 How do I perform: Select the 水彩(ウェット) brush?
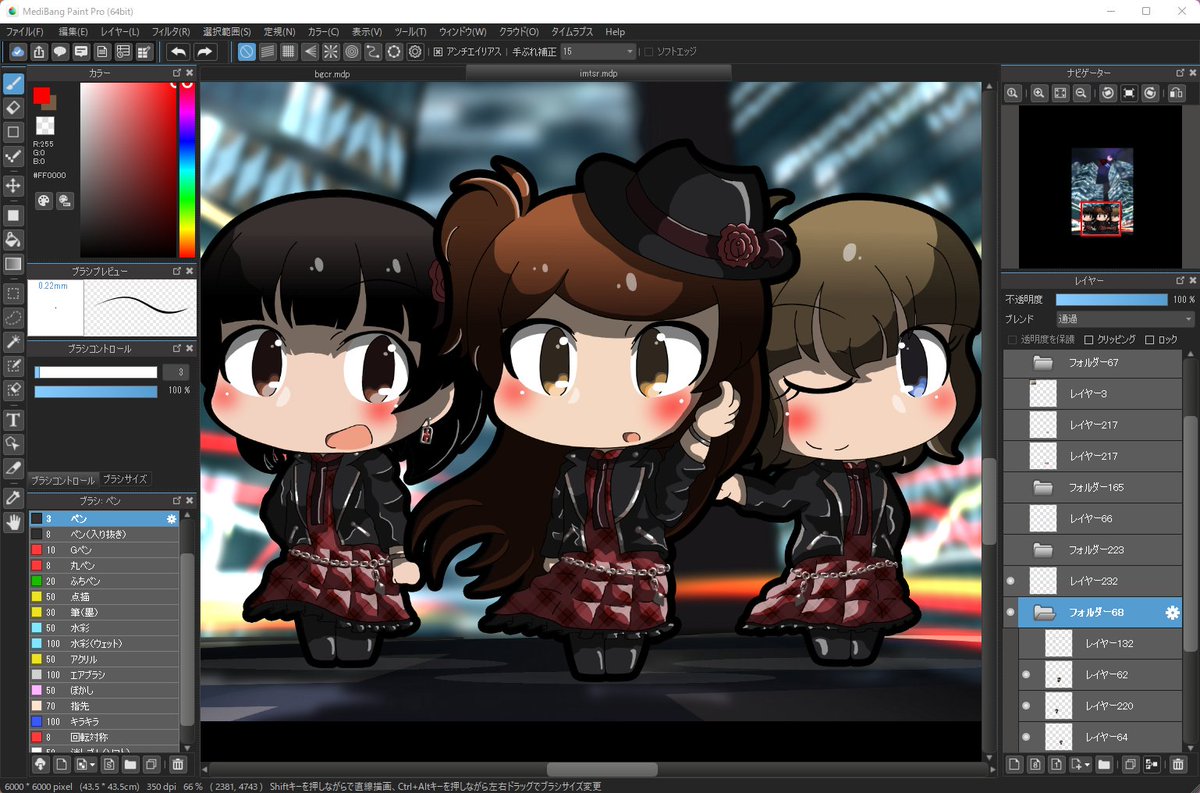[104, 644]
